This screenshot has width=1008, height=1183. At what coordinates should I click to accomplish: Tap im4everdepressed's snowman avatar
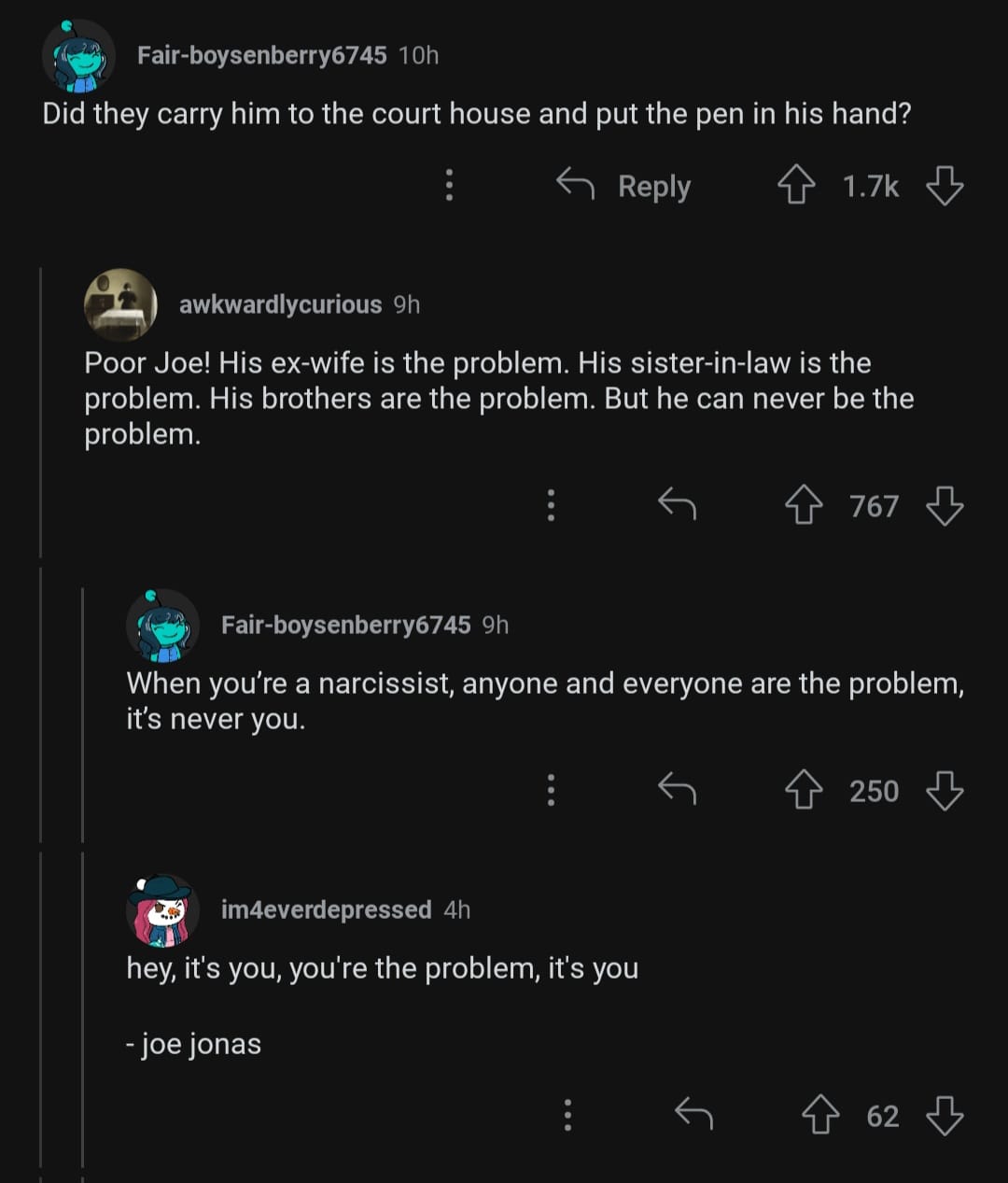pos(161,909)
